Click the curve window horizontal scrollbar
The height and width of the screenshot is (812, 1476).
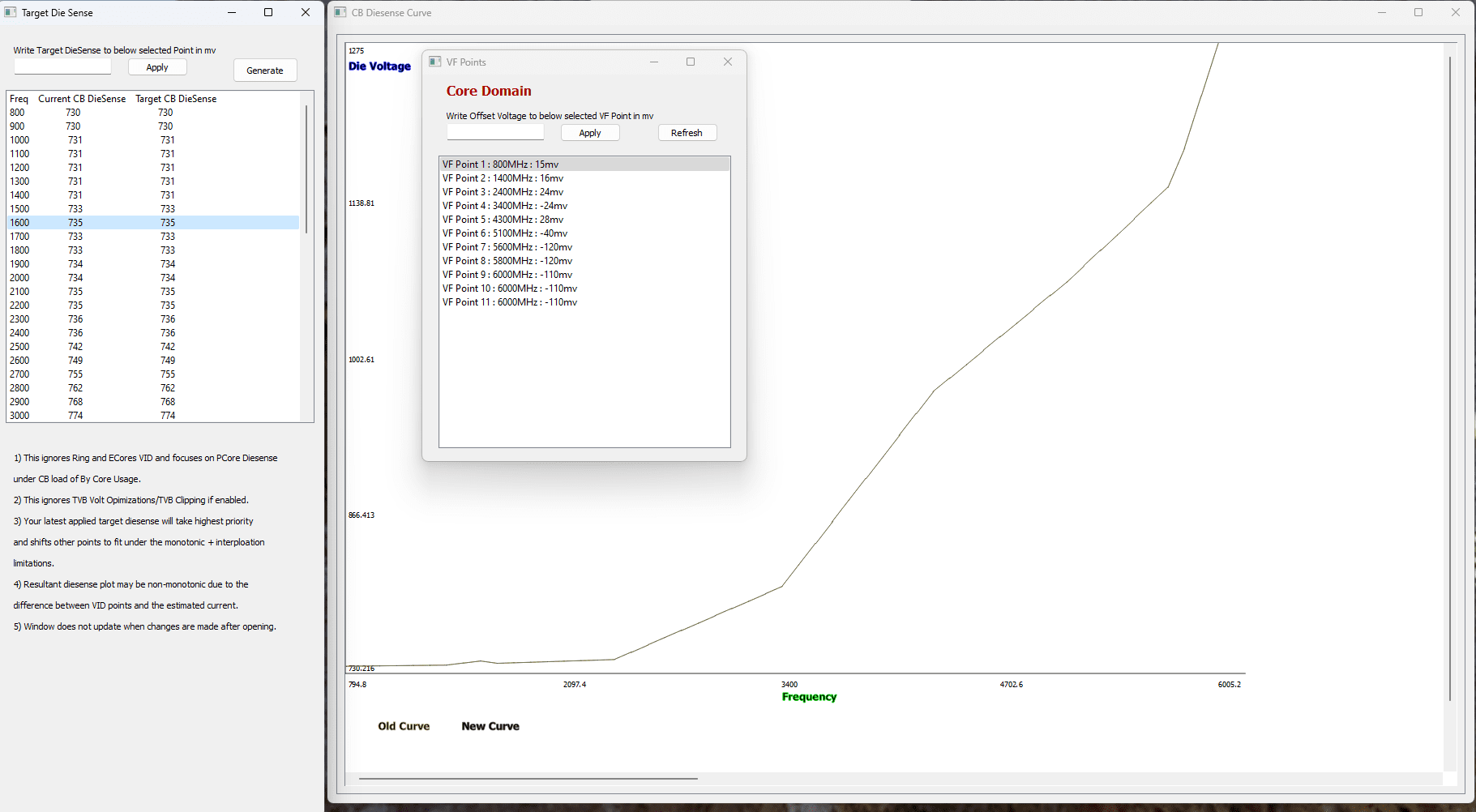click(528, 779)
